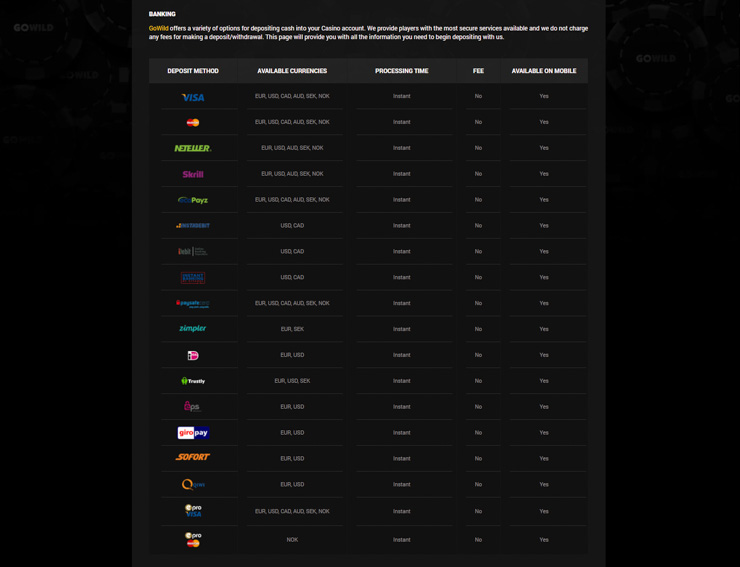Open the GoWild link in the intro text
The height and width of the screenshot is (567, 740).
[x=159, y=28]
